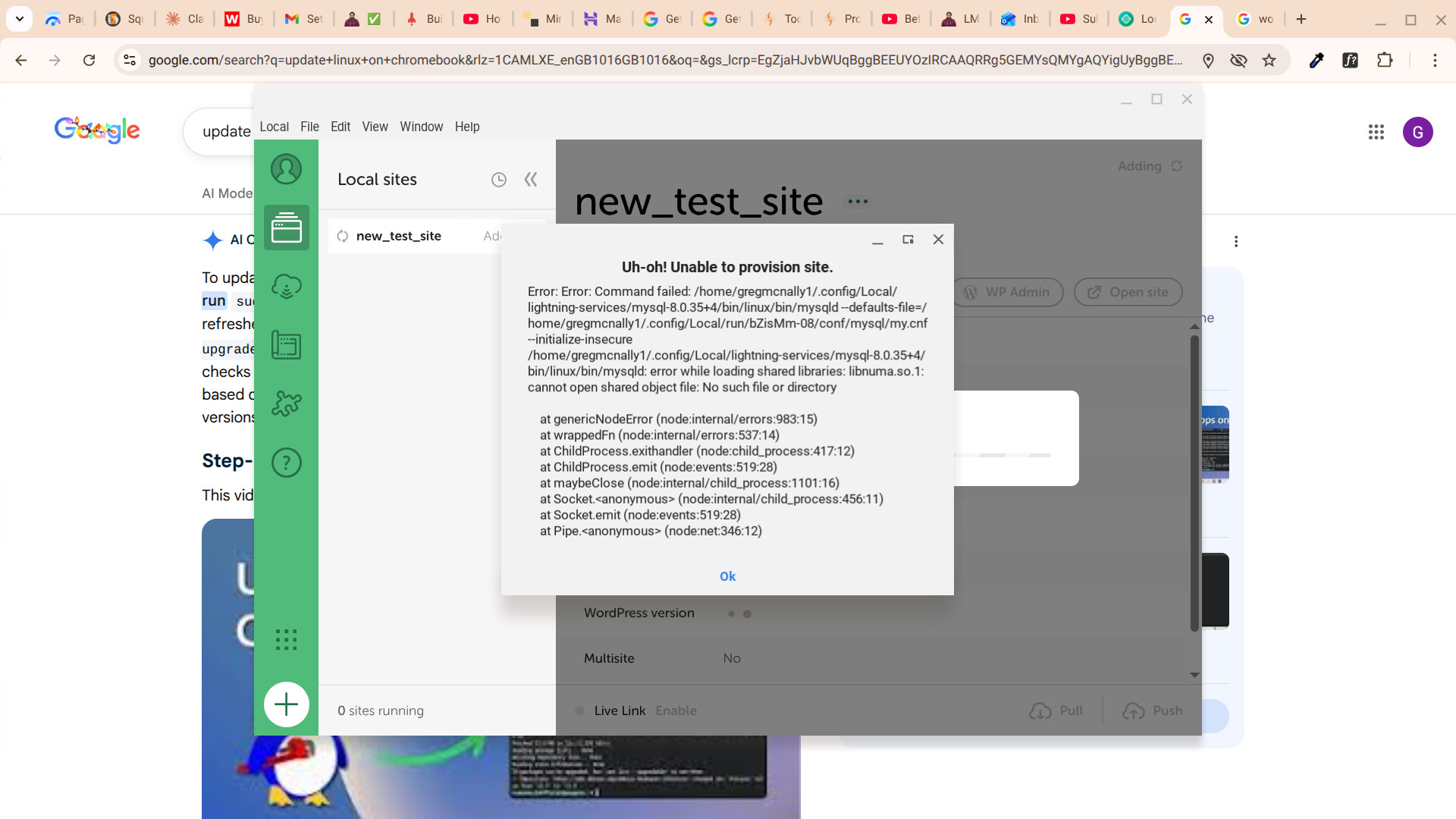Click the tab search dropdown arrow in Chrome
Image resolution: width=1456 pixels, height=819 pixels.
pyautogui.click(x=20, y=19)
